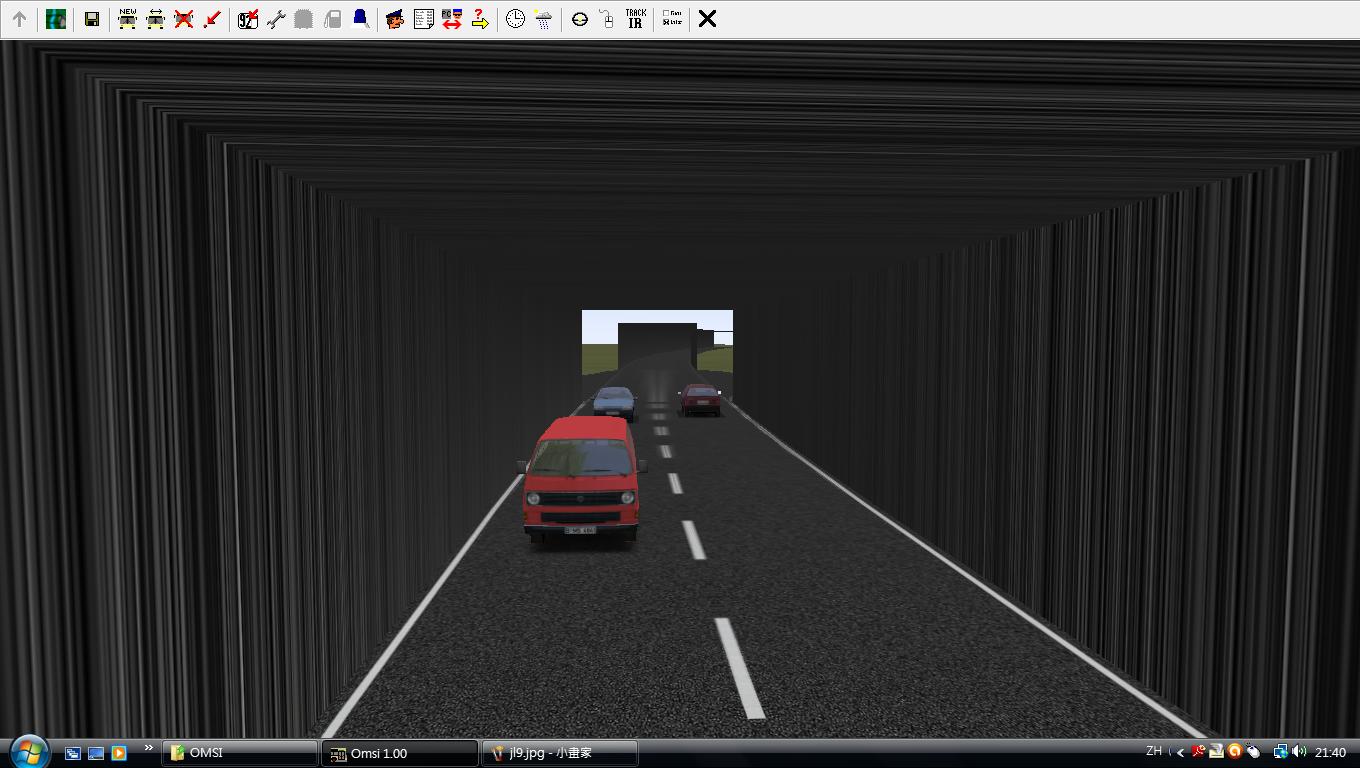
Task: Open the ZH language bar selector
Action: pyautogui.click(x=1154, y=751)
